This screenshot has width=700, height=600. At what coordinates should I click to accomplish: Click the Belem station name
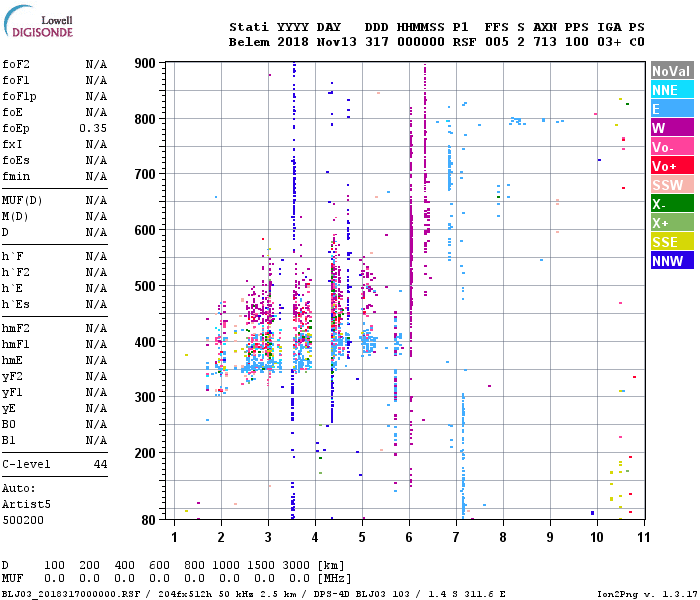(x=249, y=42)
